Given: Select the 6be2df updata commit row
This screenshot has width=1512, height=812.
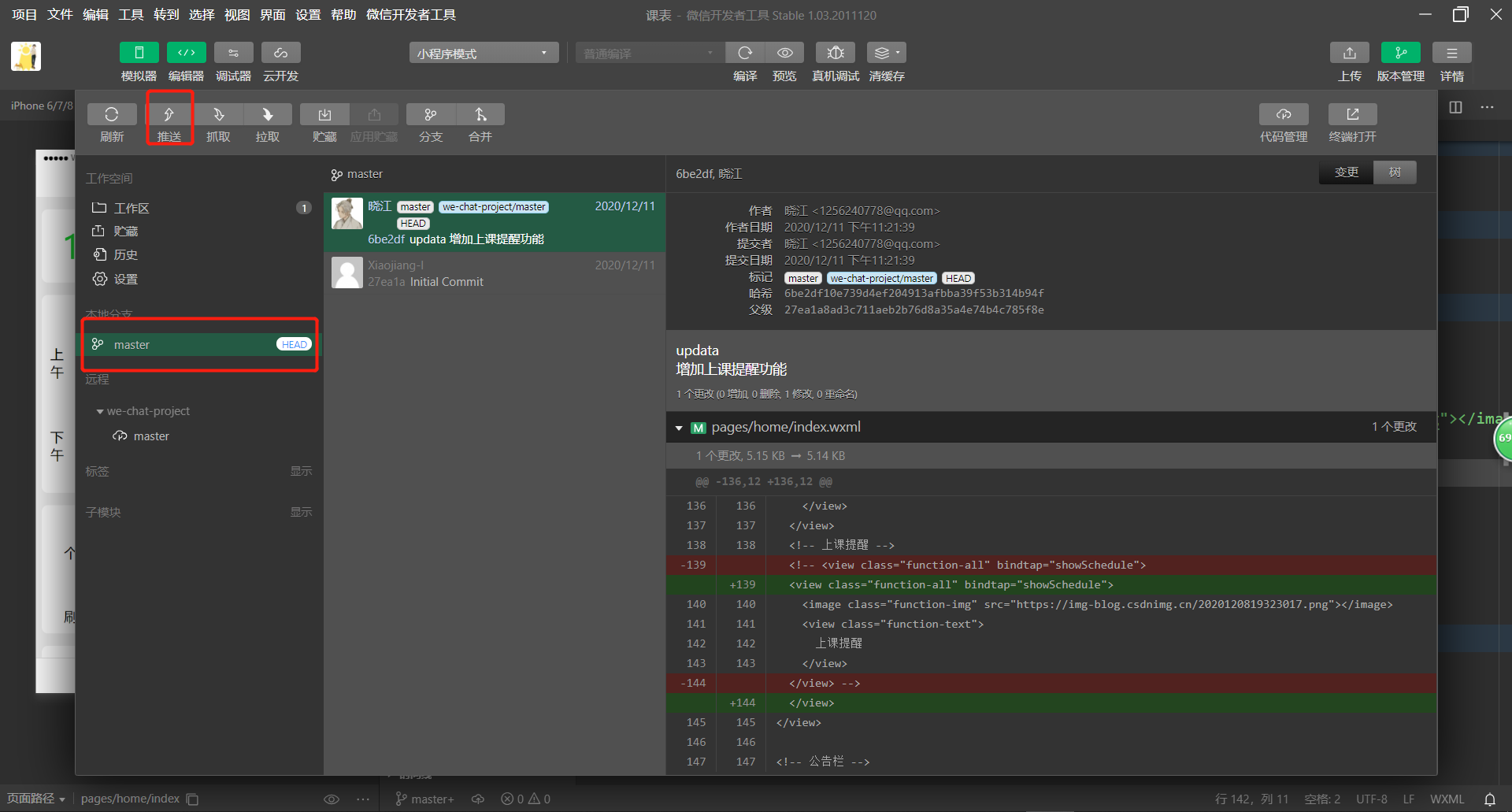Looking at the screenshot, I should pos(495,223).
